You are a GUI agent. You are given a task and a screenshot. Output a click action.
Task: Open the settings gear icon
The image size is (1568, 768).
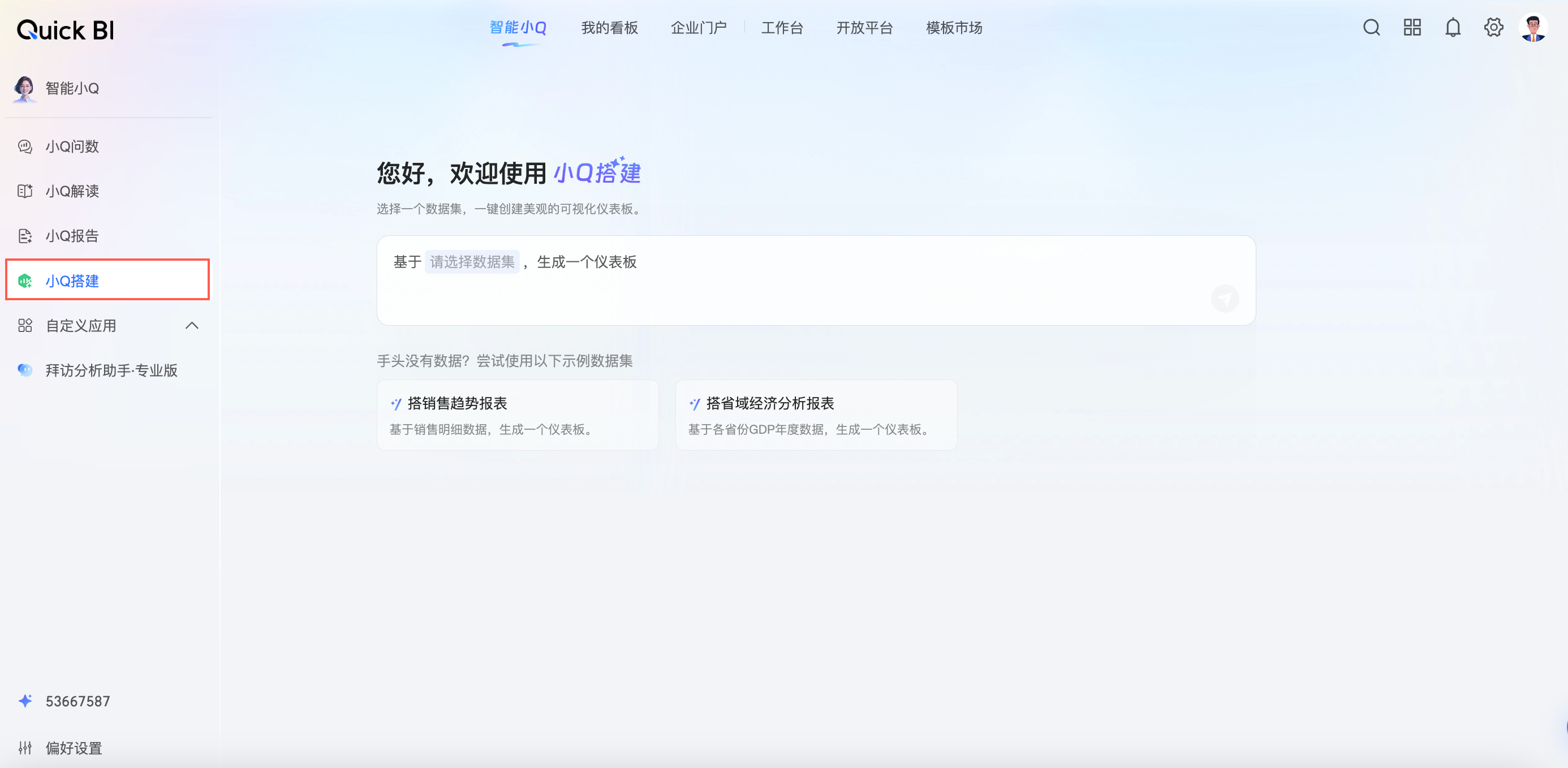[1493, 27]
